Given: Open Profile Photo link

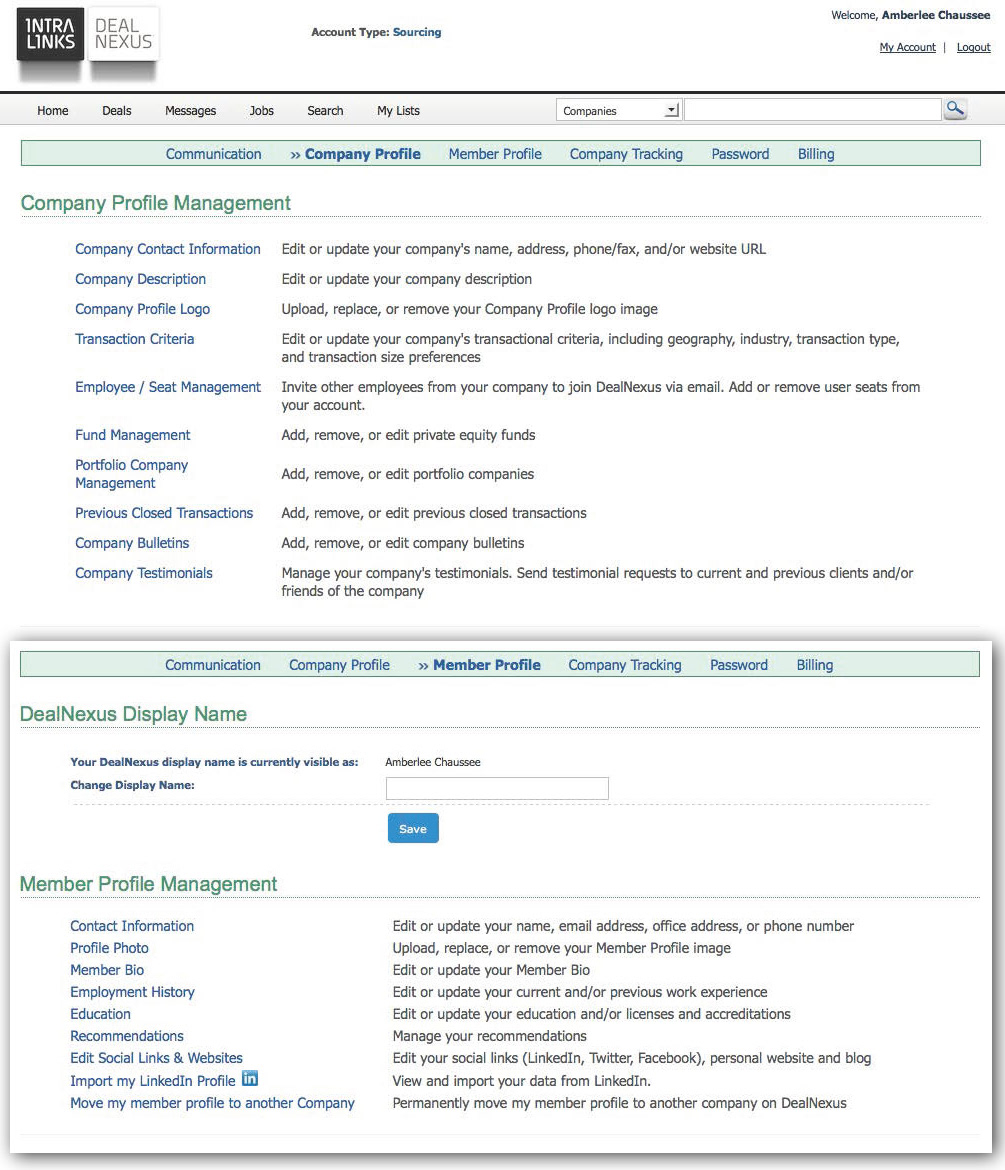Looking at the screenshot, I should 110,948.
